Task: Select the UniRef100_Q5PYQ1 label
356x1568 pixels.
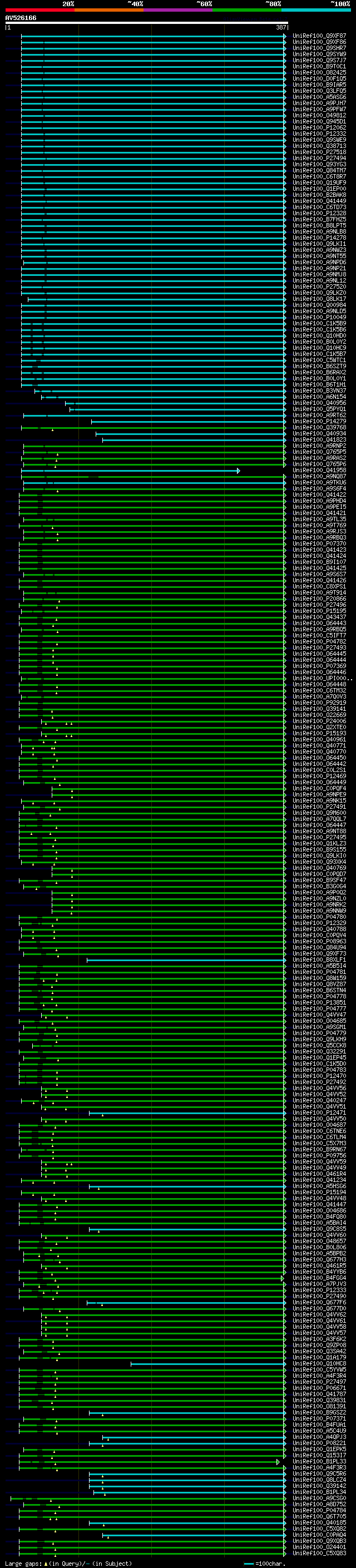Action: point(319,409)
